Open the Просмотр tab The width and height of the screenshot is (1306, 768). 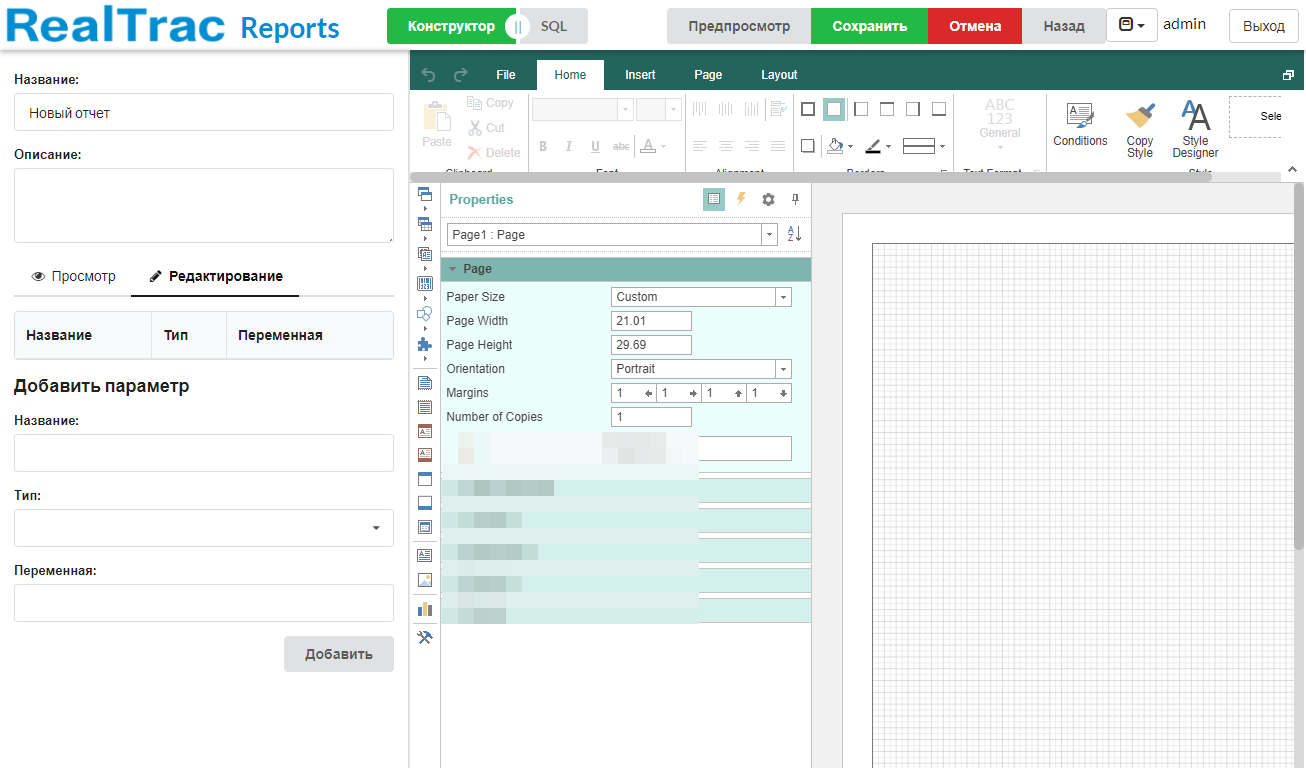point(73,276)
